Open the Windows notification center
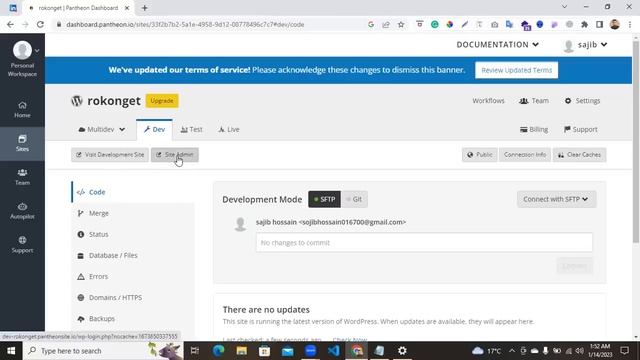Image resolution: width=640 pixels, height=360 pixels. click(x=624, y=351)
